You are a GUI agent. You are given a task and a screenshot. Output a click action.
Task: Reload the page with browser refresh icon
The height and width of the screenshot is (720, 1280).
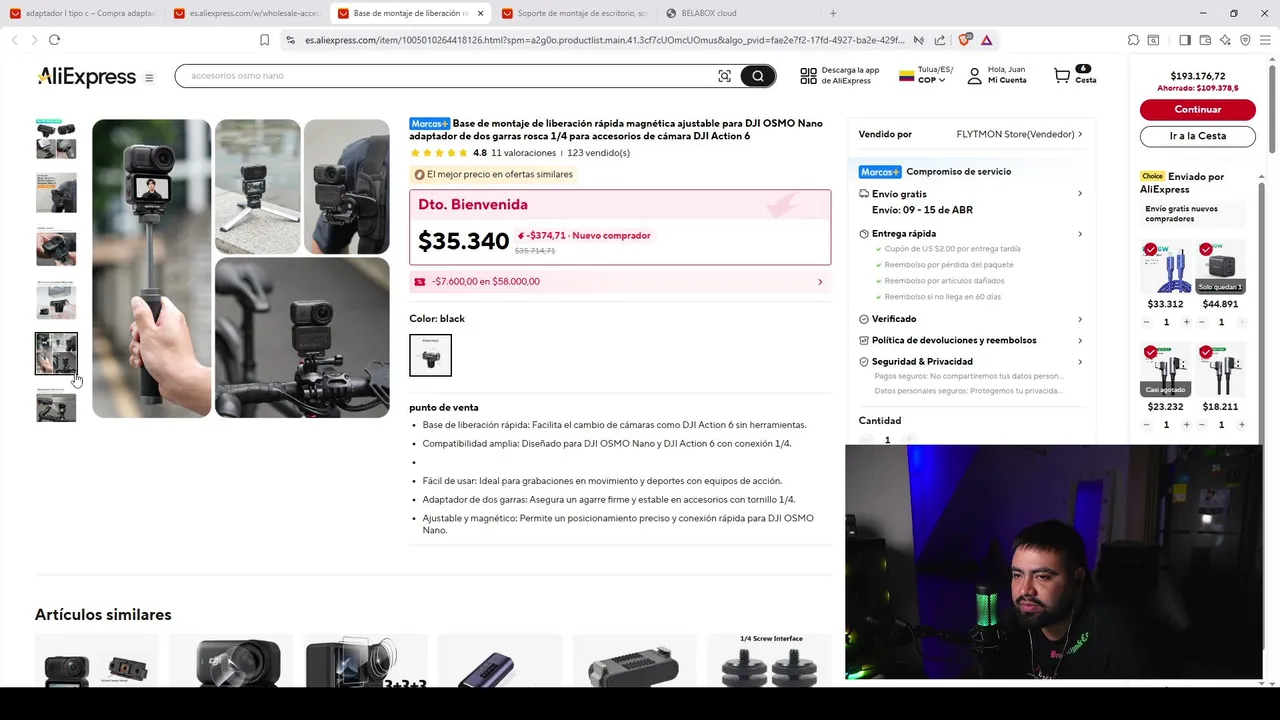tap(54, 40)
